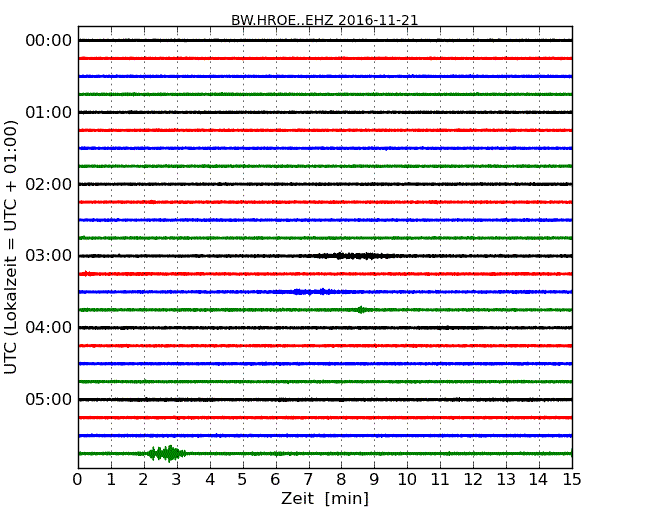Screen dimensions: 650x520
Task: Select the 00:00 time label
Action: (49, 41)
